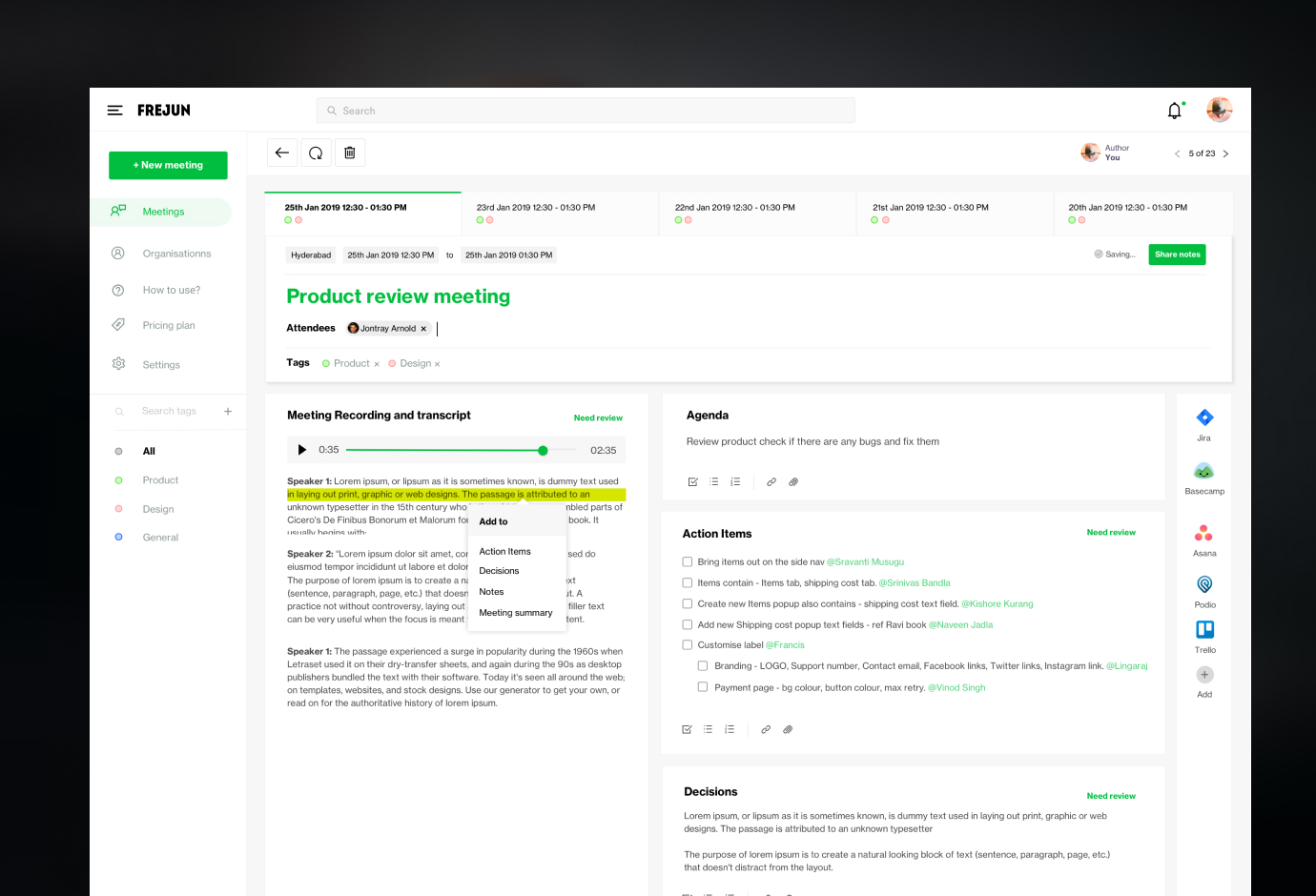This screenshot has height=896, width=1316.
Task: Insert a link in Action Items toolbar
Action: point(766,729)
